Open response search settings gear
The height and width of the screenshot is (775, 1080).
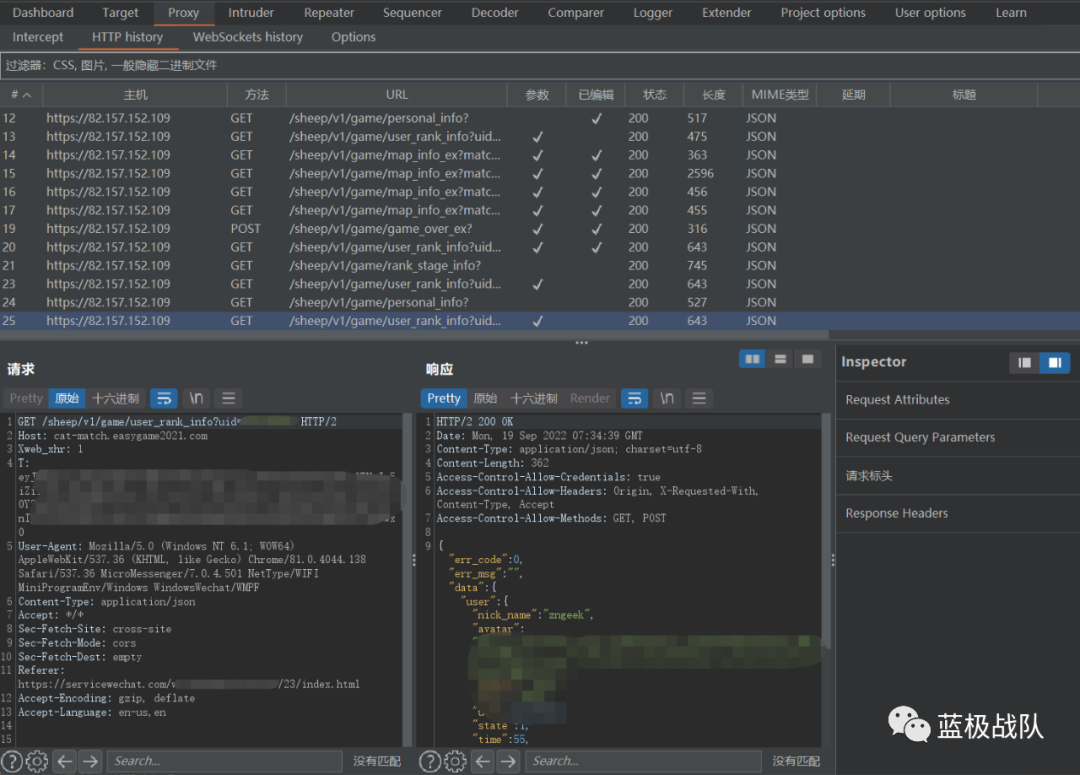455,761
